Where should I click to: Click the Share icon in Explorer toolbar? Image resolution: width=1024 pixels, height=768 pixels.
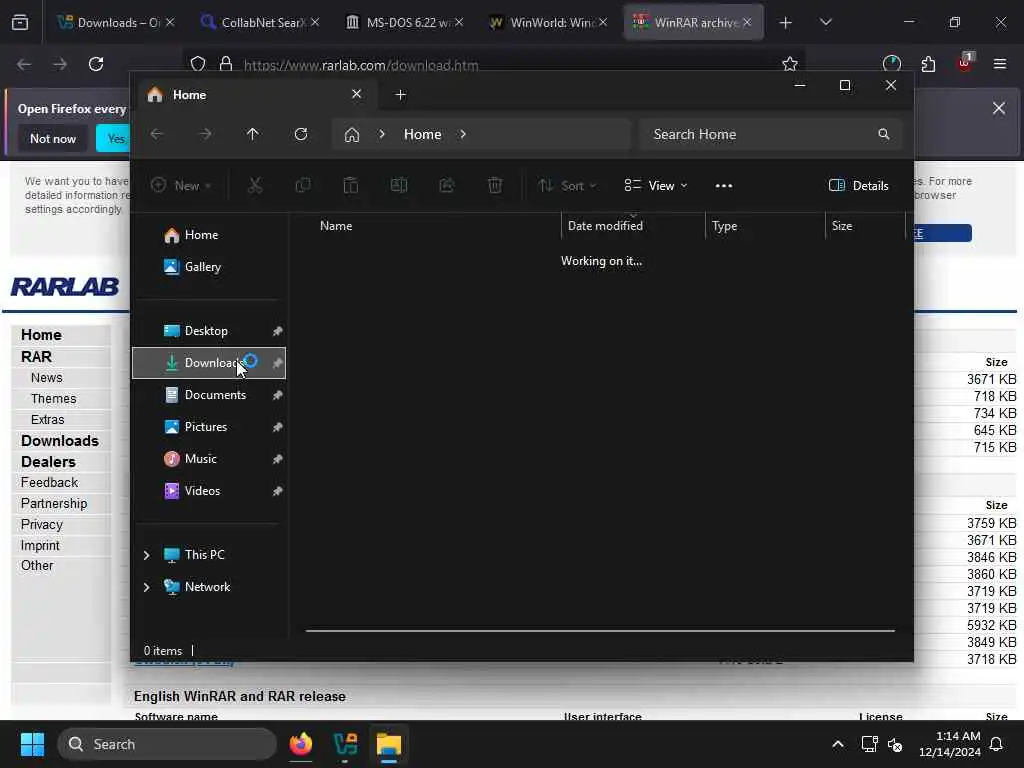pos(447,185)
